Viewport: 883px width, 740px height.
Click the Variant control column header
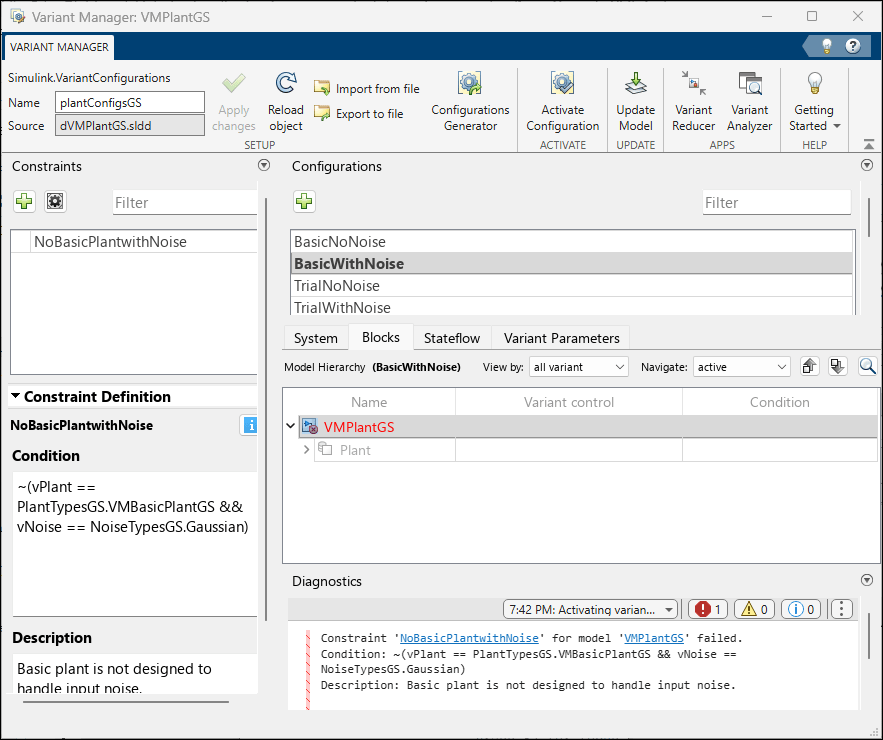569,402
